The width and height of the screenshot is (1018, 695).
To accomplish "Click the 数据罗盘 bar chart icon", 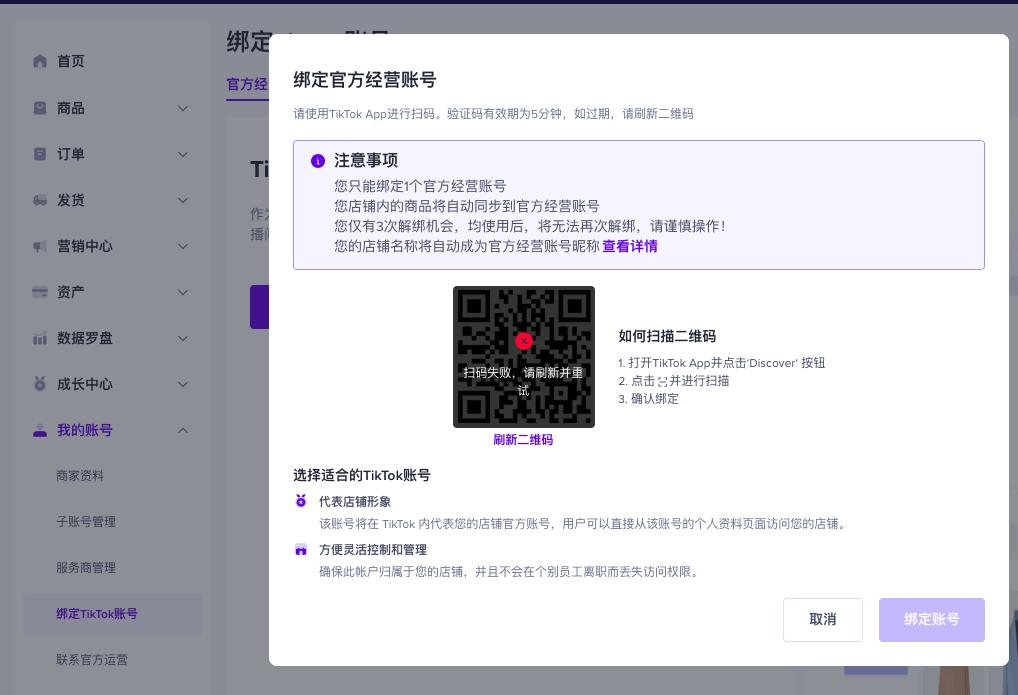I will point(40,338).
